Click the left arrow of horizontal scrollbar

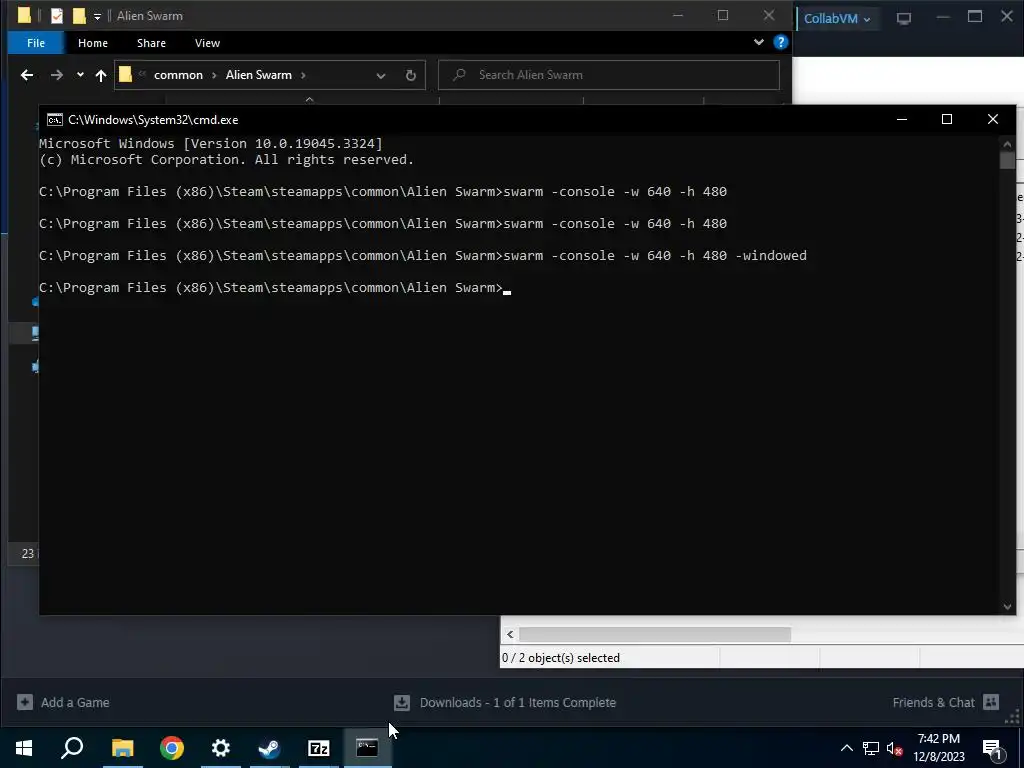click(x=510, y=634)
